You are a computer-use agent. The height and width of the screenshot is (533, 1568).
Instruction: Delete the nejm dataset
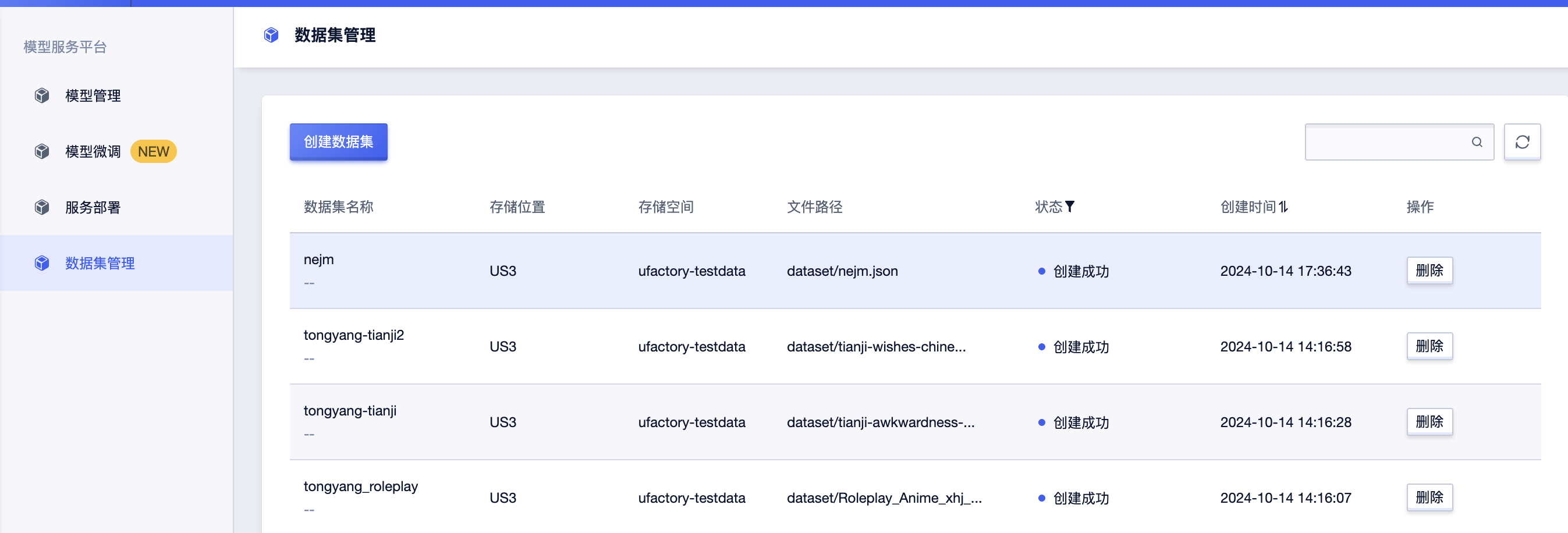(1430, 270)
